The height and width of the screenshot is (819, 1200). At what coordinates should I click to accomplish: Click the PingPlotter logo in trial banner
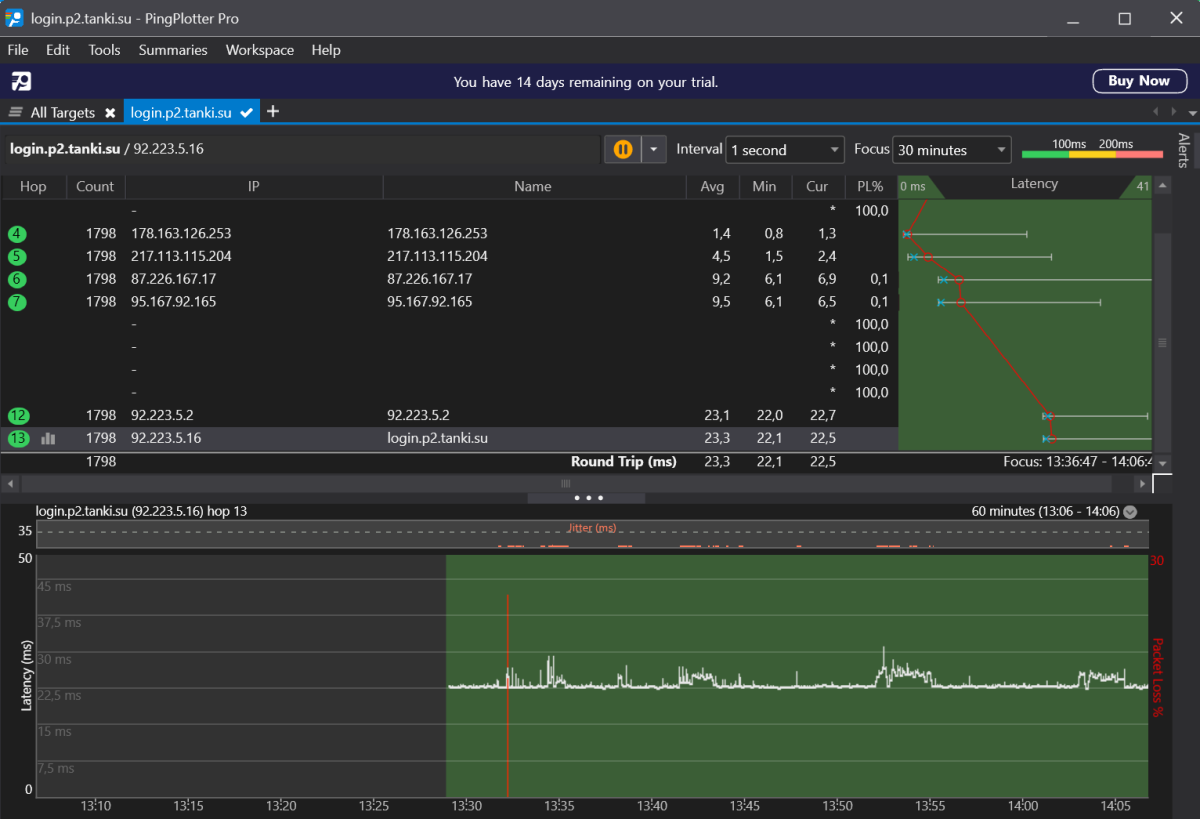(x=21, y=81)
